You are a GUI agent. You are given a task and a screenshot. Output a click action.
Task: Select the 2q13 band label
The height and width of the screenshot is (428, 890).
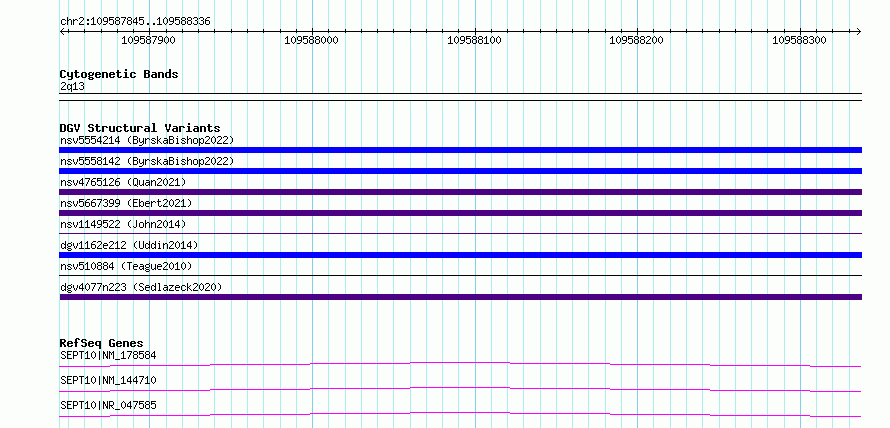(x=73, y=87)
